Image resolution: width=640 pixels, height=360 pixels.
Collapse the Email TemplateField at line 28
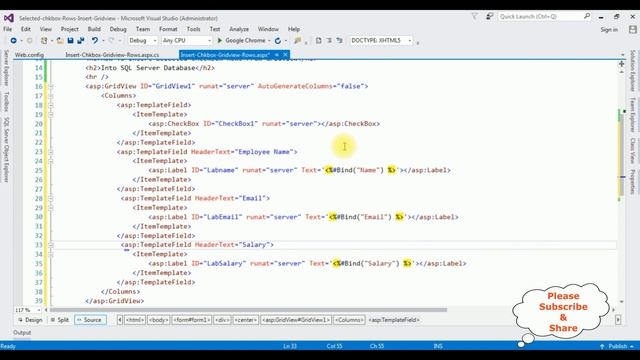tap(51, 198)
